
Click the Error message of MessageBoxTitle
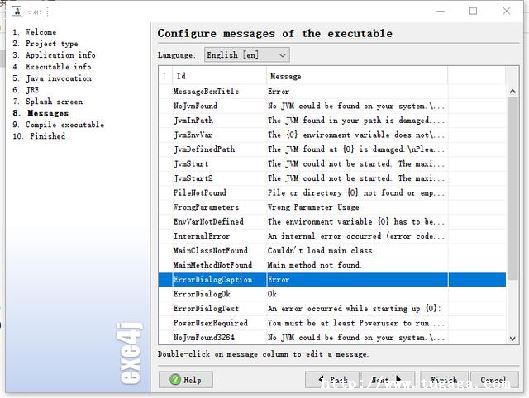coord(279,91)
